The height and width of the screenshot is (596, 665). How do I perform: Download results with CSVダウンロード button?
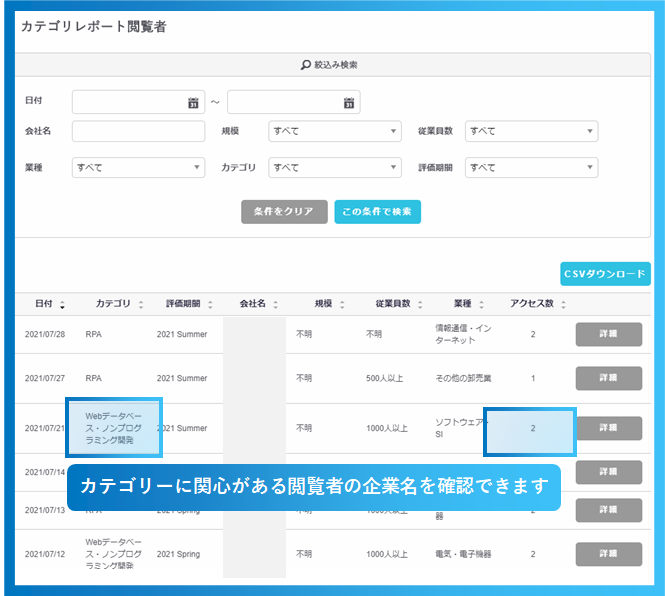click(605, 274)
